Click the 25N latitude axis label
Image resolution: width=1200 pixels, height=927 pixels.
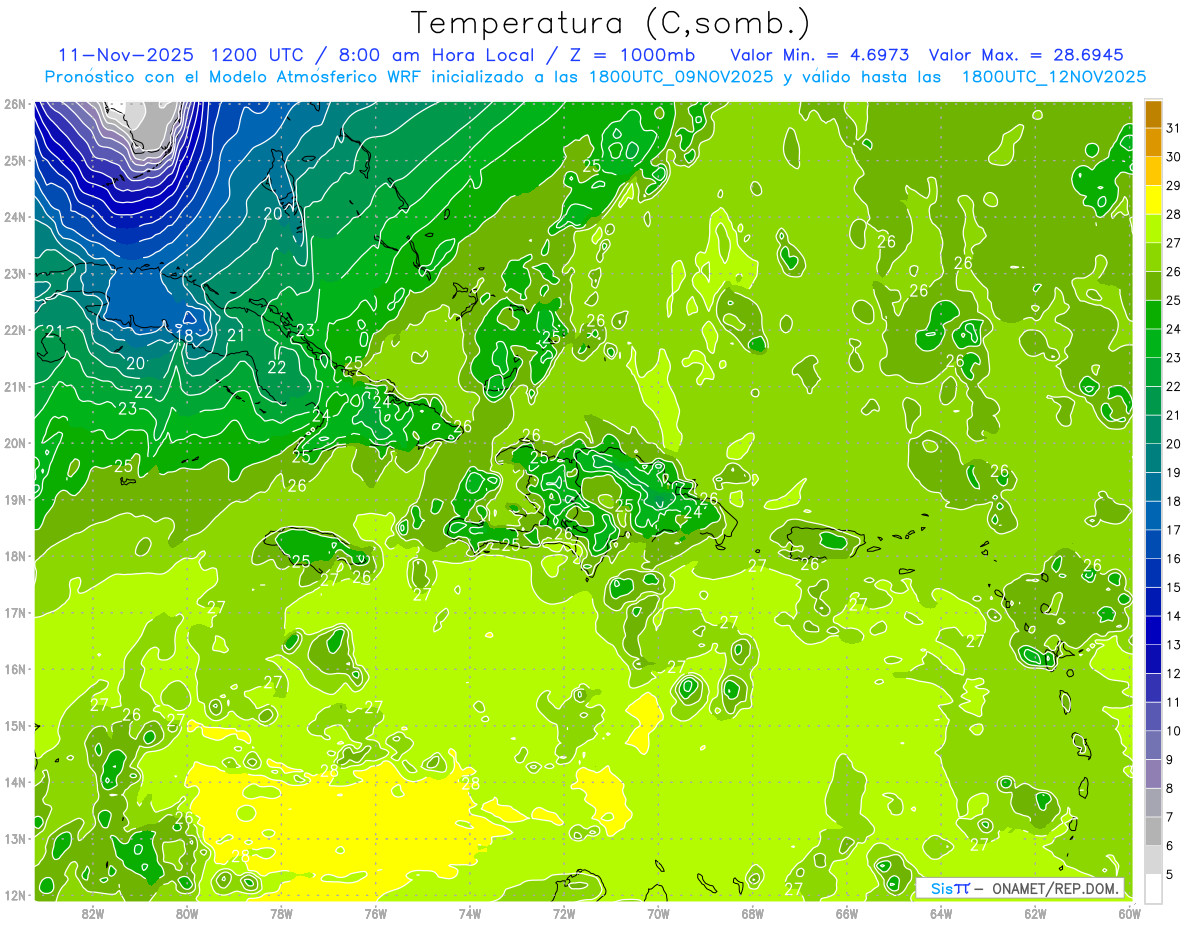15,160
